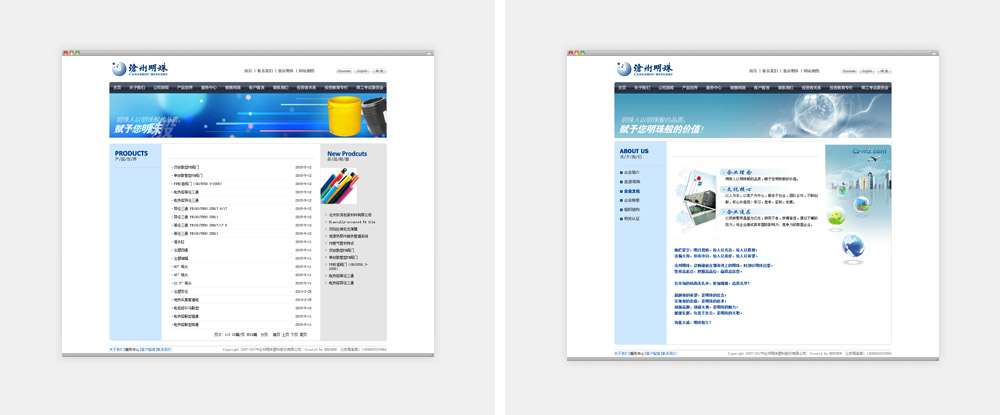Click the company logo in the left window
This screenshot has height=415, width=1000.
pos(140,68)
